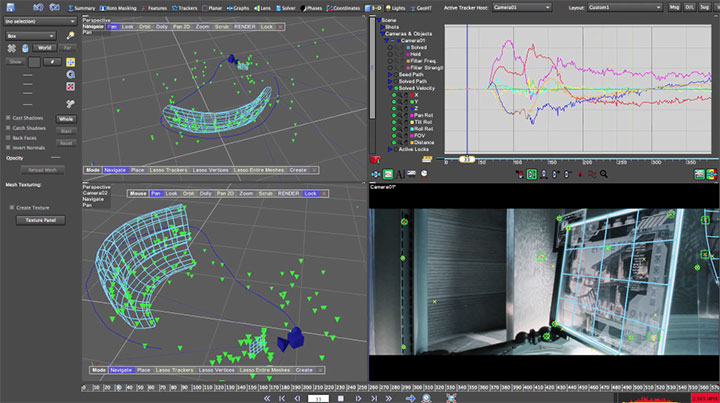The width and height of the screenshot is (720, 403).
Task: Click the blue arrows icon in graph toolbar
Action: [376, 174]
